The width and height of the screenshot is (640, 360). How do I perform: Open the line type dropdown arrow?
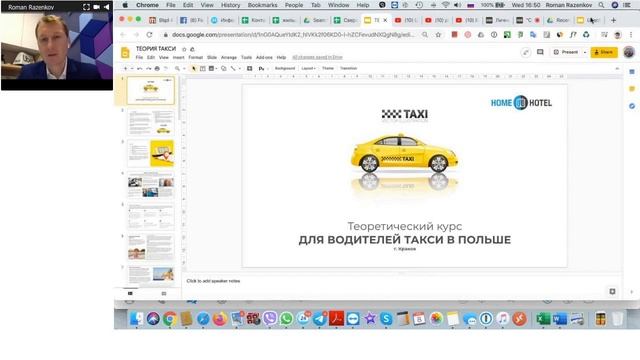pyautogui.click(x=240, y=69)
